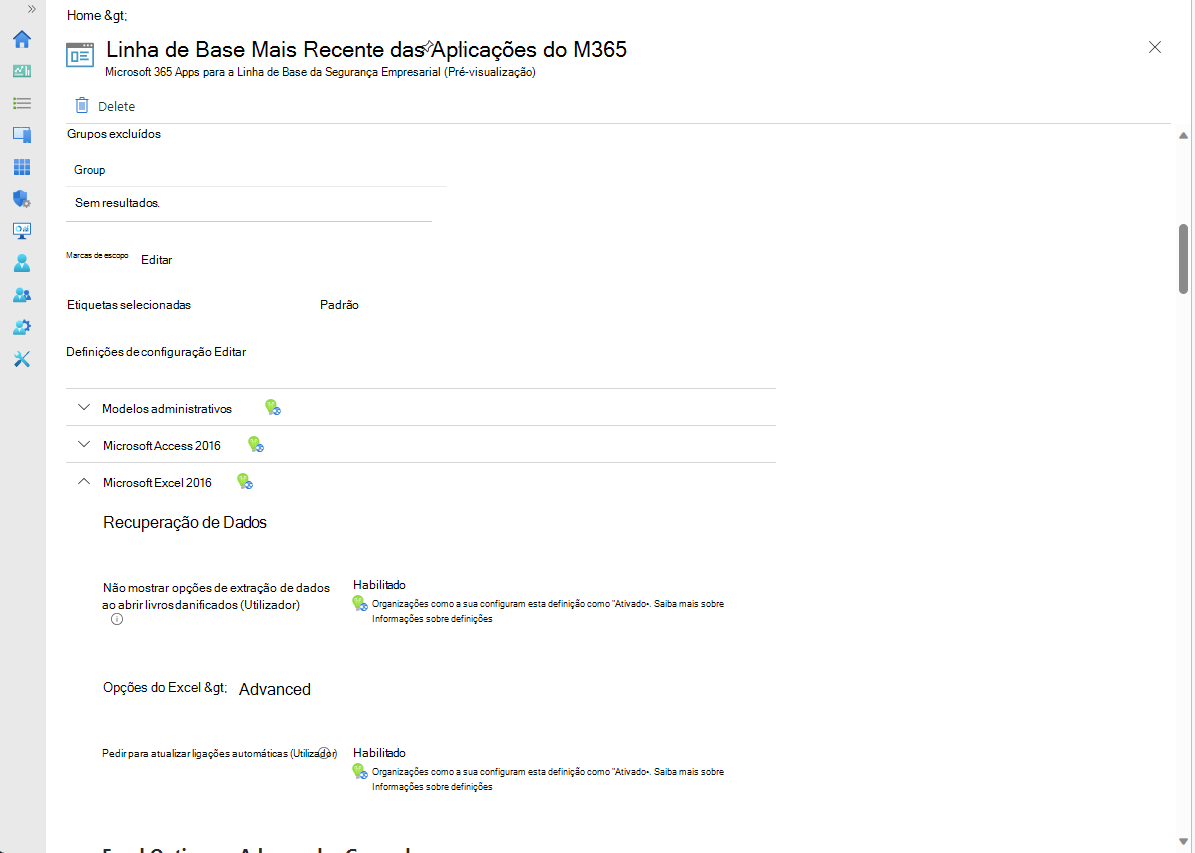This screenshot has height=853, width=1195.
Task: Click insight lightbulb beside Modelos administrativos
Action: point(273,407)
